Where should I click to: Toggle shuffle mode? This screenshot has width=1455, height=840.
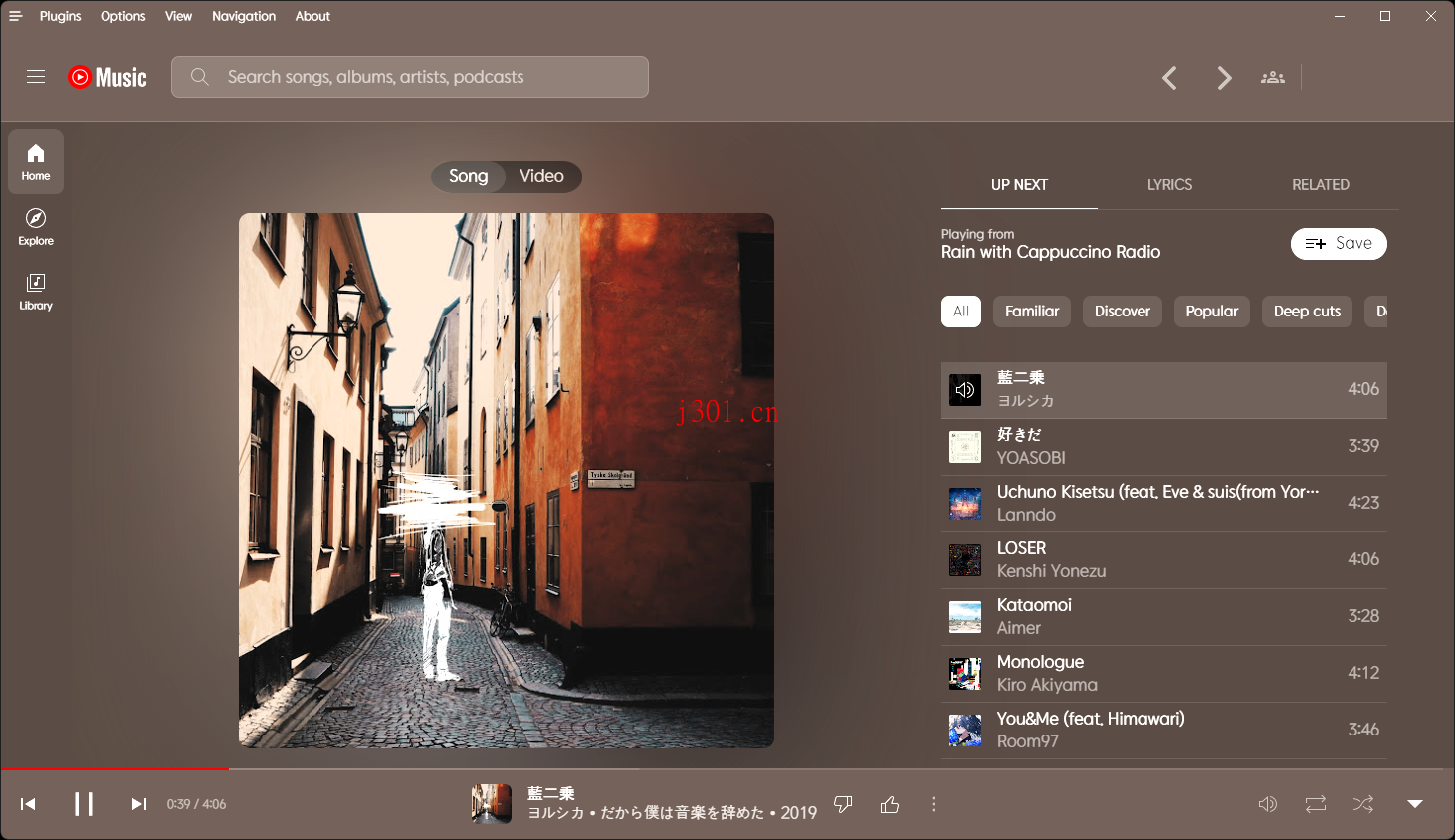[x=1361, y=803]
